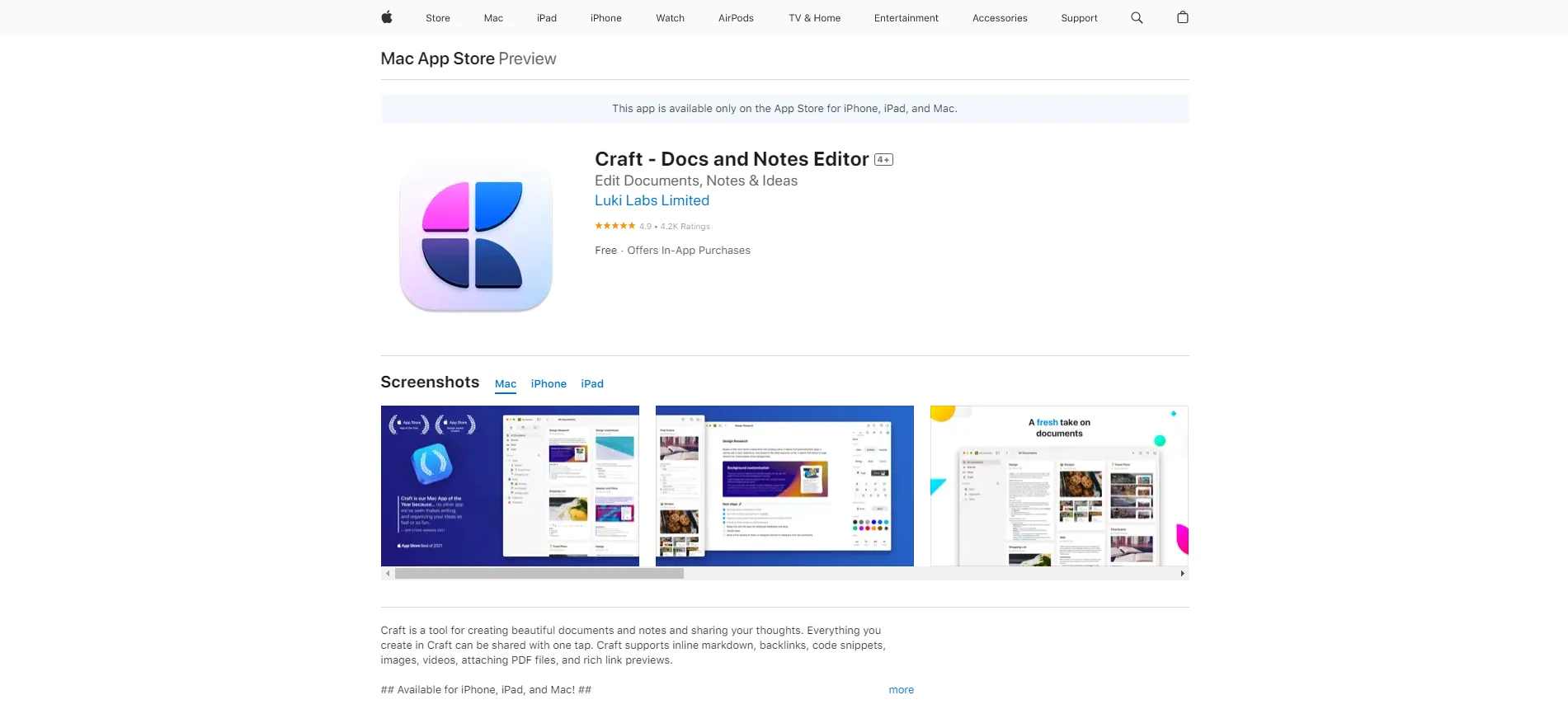Open the Design Research document screenshot
This screenshot has height=723, width=1568.
point(784,486)
